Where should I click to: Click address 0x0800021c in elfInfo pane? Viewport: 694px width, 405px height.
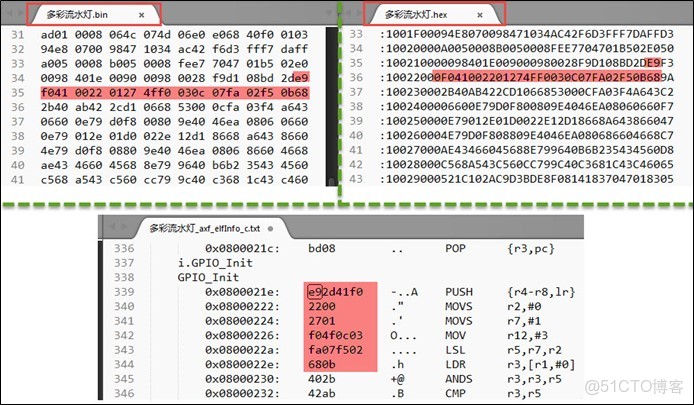pyautogui.click(x=243, y=249)
